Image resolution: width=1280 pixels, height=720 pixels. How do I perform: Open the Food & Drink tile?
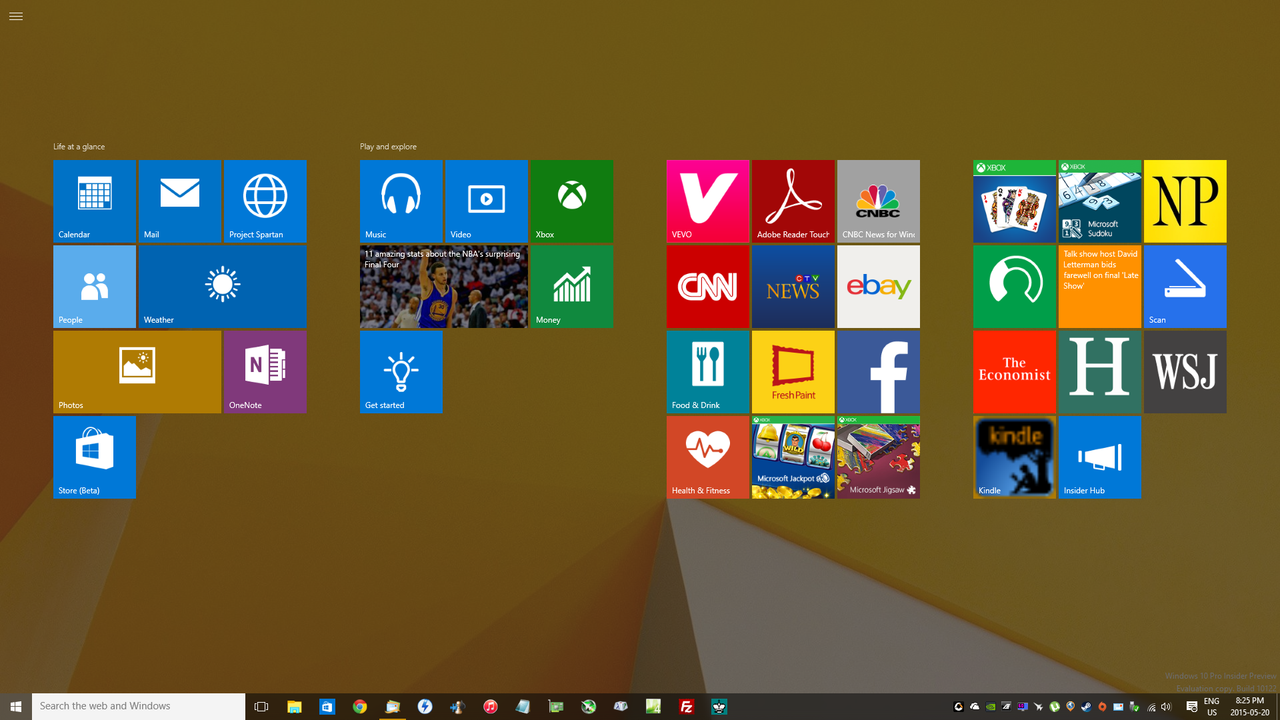(x=708, y=372)
